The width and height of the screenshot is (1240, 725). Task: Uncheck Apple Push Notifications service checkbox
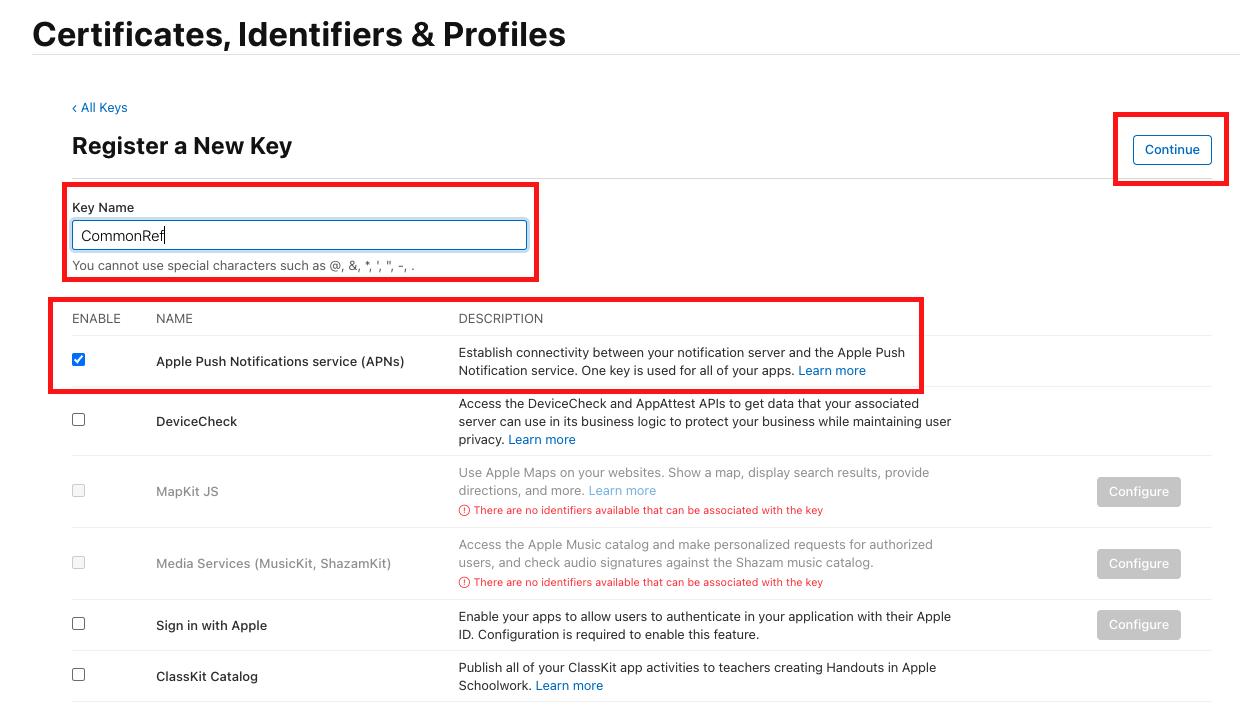click(79, 360)
